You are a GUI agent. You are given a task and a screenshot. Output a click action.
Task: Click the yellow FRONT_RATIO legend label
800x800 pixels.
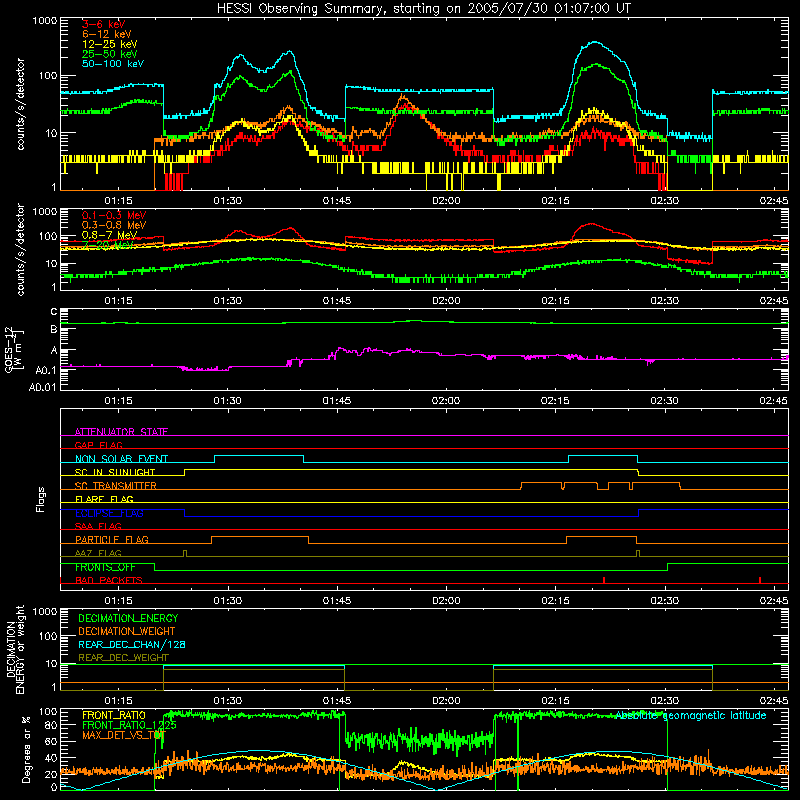tap(113, 715)
